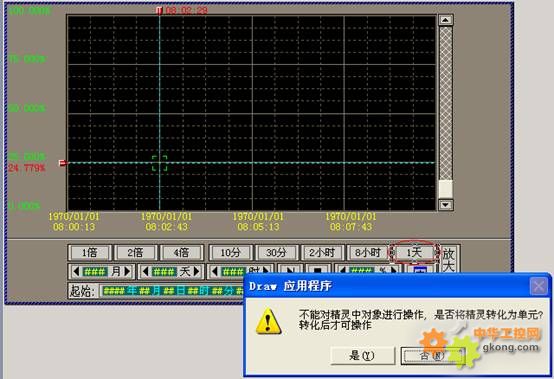Decrease day (天) with left arrow
Screen dimensions: 554x379
pyautogui.click(x=145, y=272)
